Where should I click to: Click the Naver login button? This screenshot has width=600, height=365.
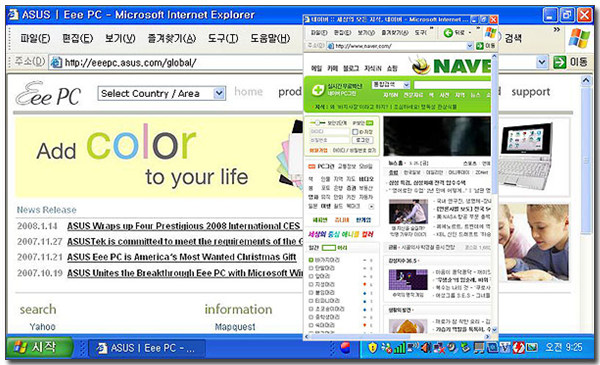point(362,140)
